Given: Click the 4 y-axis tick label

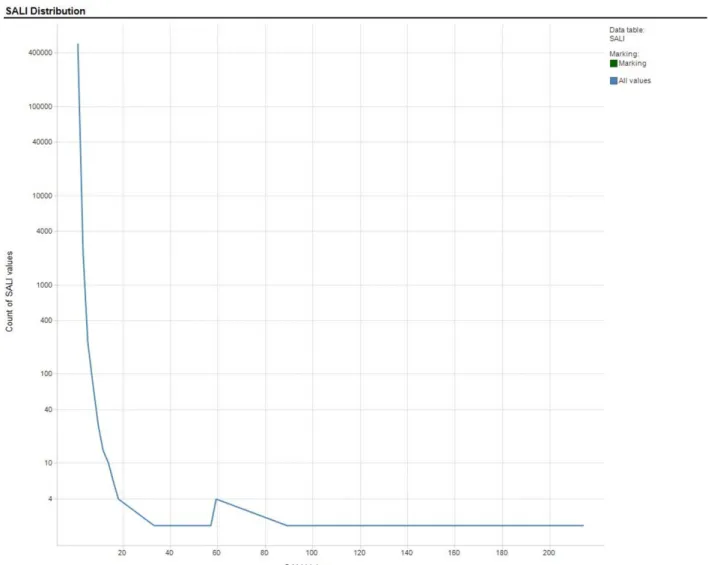Looking at the screenshot, I should [x=50, y=499].
